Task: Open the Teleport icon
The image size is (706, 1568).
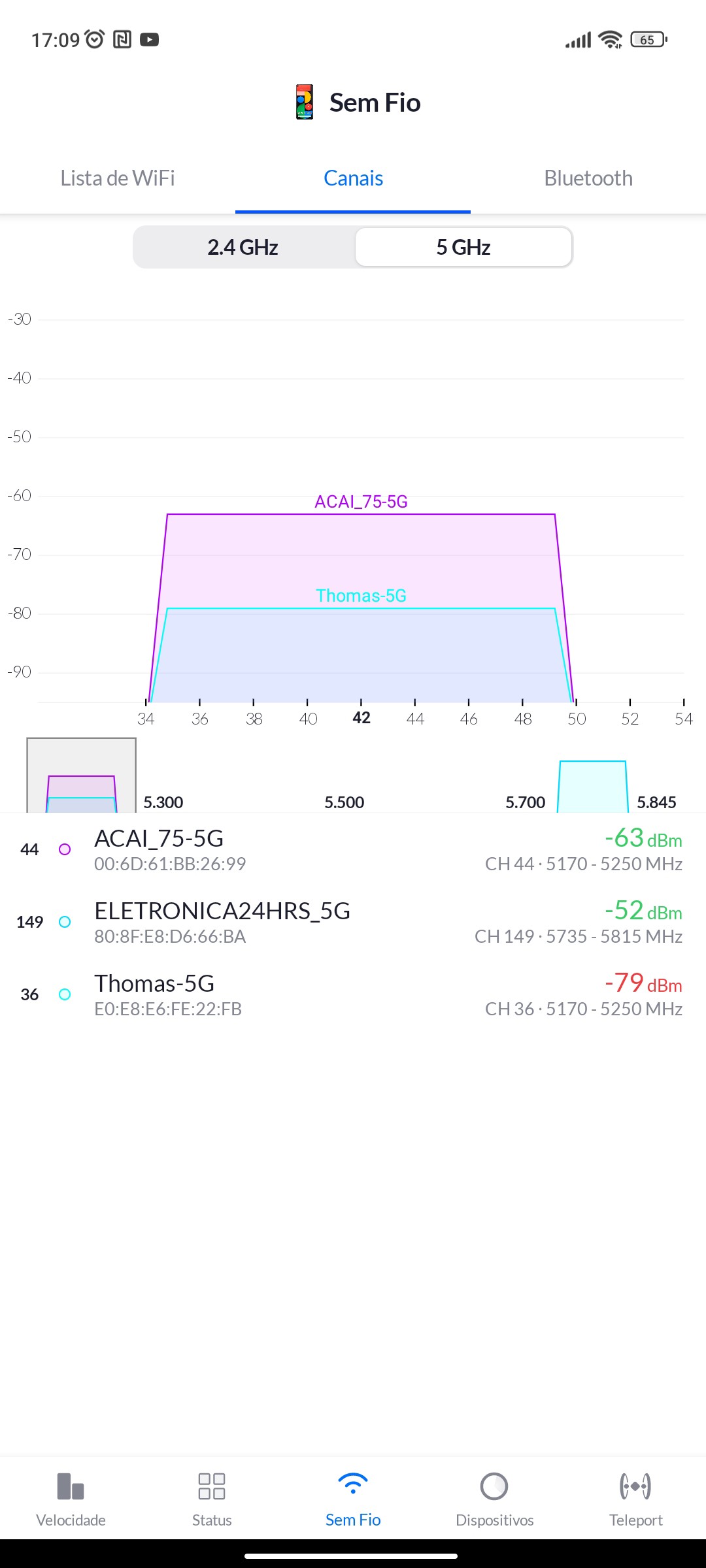Action: coord(635,1486)
